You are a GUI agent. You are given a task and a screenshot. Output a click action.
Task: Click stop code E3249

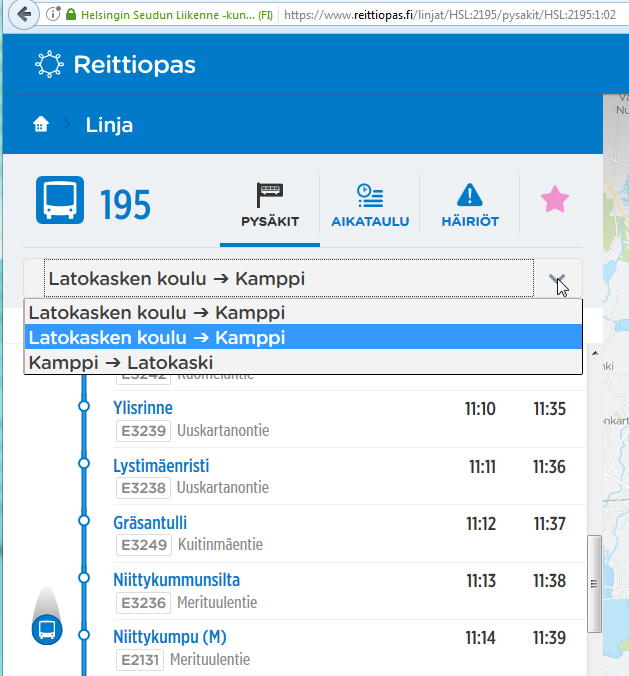[x=144, y=545]
